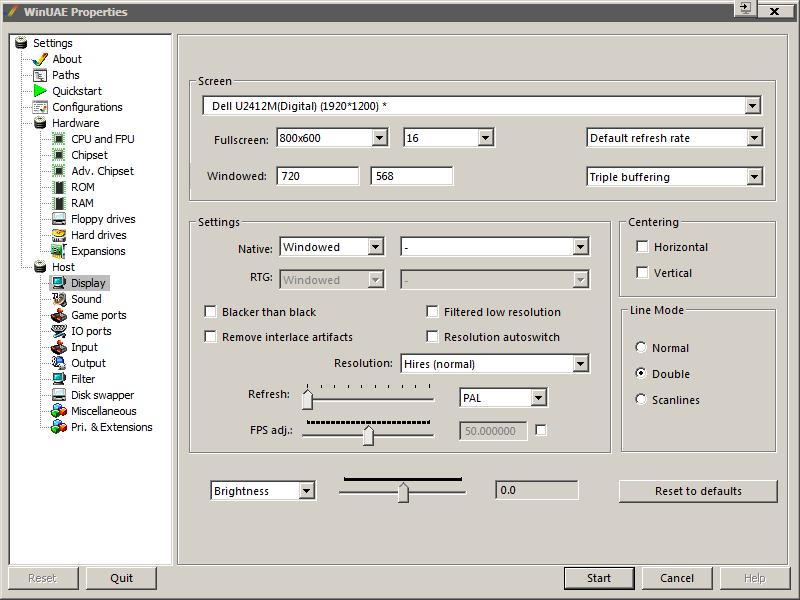The image size is (800, 600).
Task: Click the Brightness slider thumb
Action: click(x=403, y=492)
